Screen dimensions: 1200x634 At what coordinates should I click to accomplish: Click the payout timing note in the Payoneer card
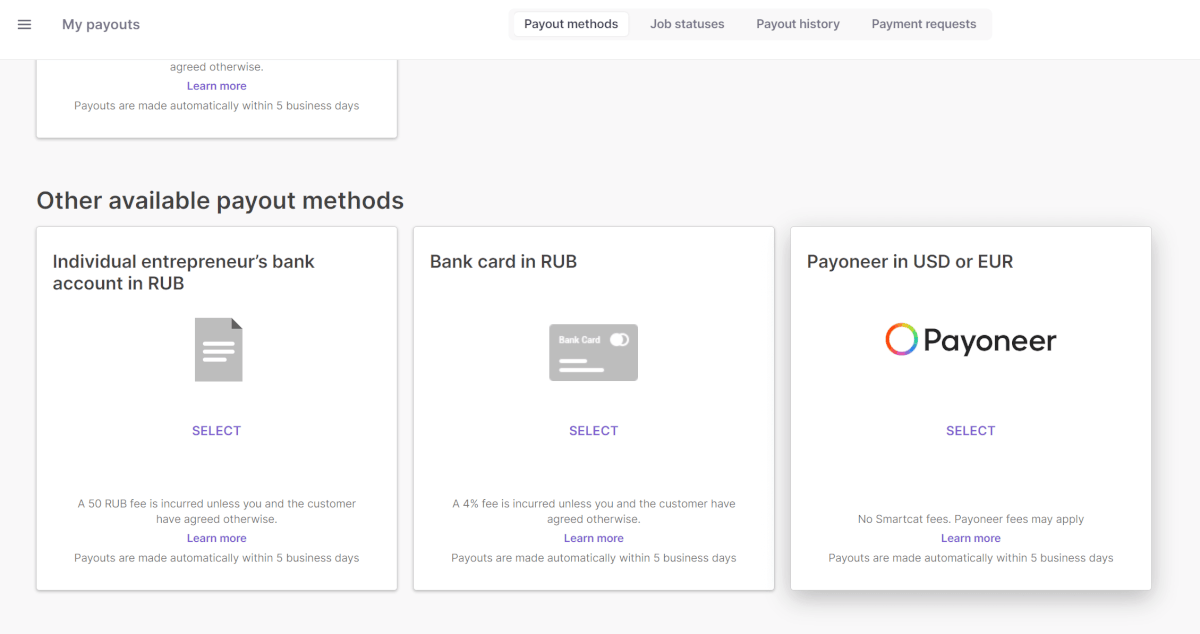pos(970,558)
